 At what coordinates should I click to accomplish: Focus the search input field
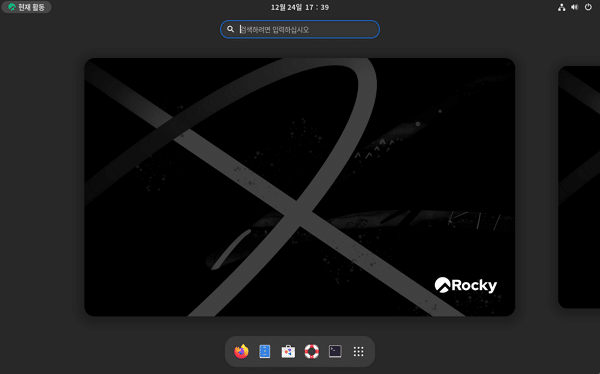[300, 29]
